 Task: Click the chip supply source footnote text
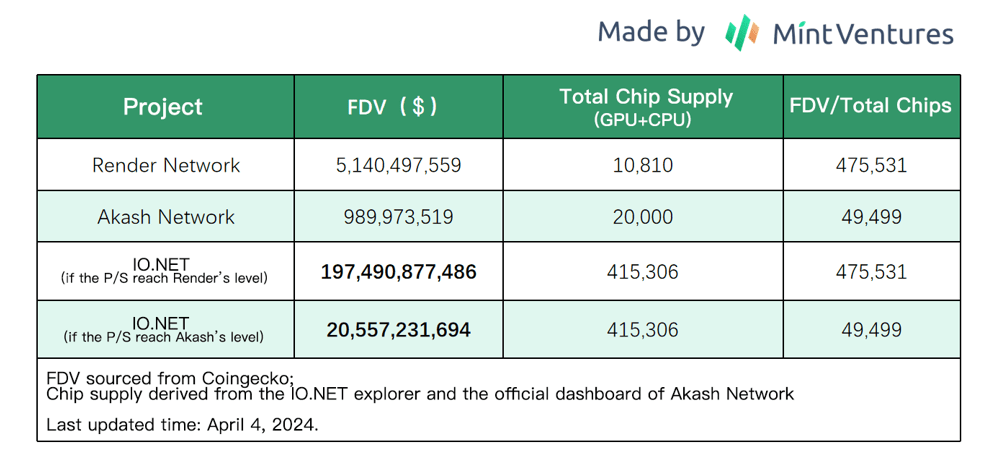click(x=420, y=393)
